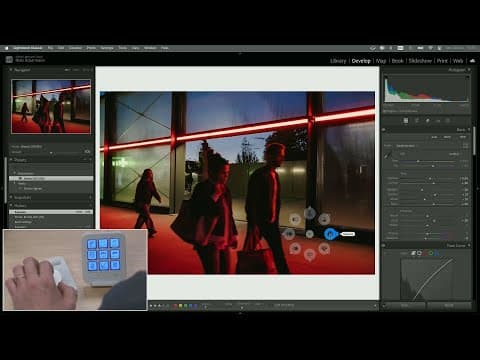Expand the Snapshots panel
This screenshot has width=480, height=360.
coord(11,197)
